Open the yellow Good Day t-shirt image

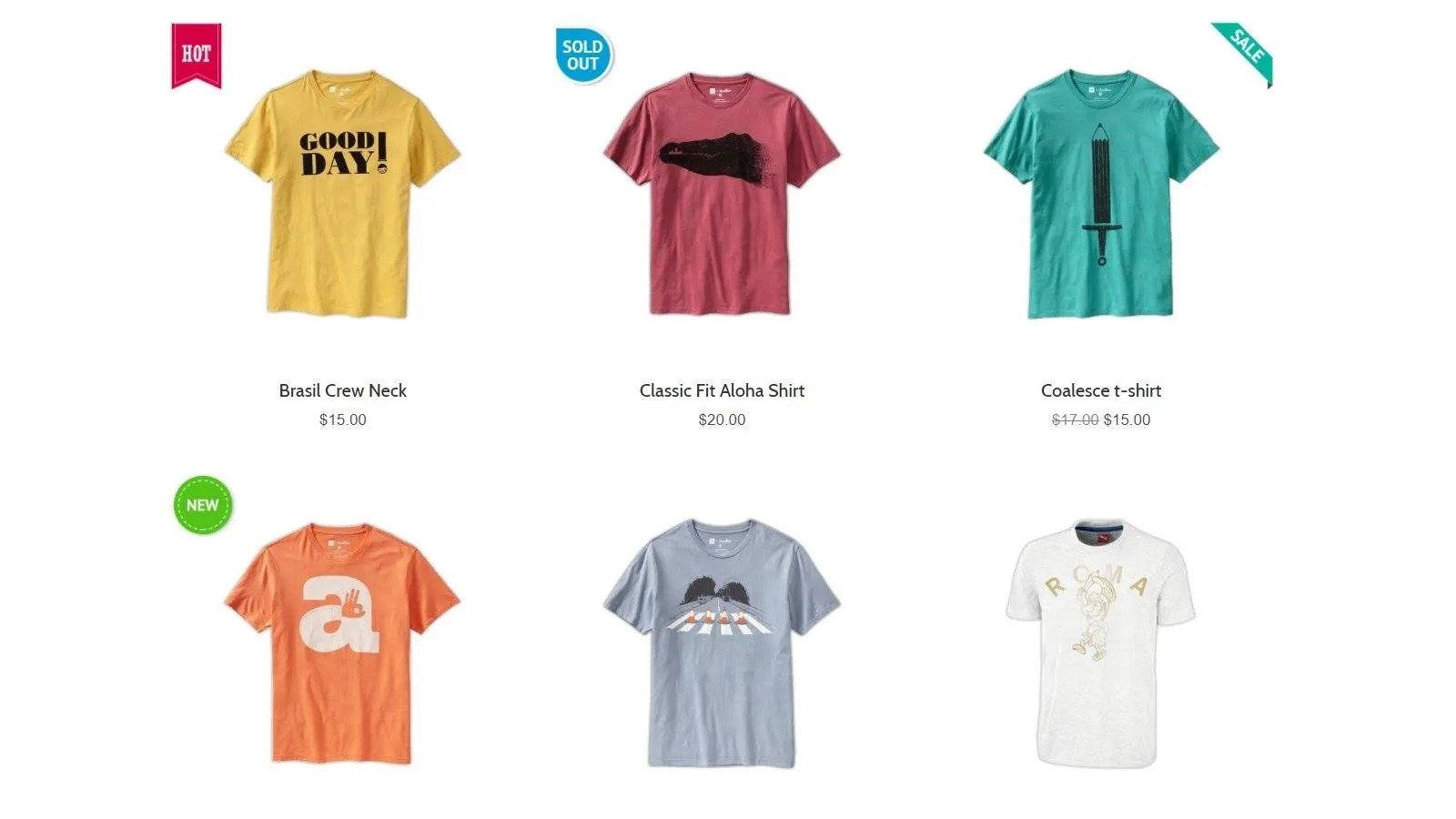coord(343,193)
